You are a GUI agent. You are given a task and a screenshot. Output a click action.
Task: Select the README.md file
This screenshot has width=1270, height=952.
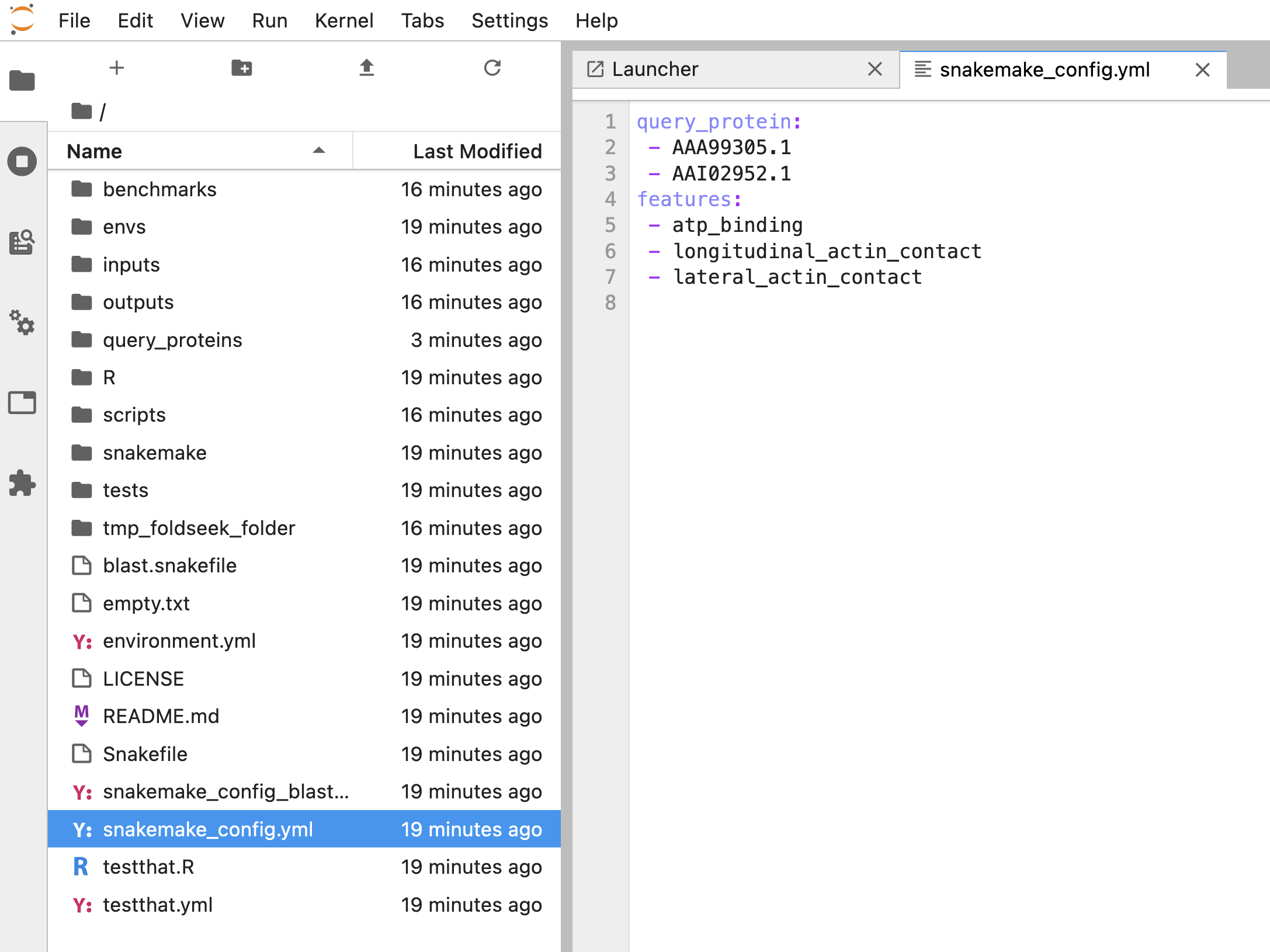tap(161, 716)
